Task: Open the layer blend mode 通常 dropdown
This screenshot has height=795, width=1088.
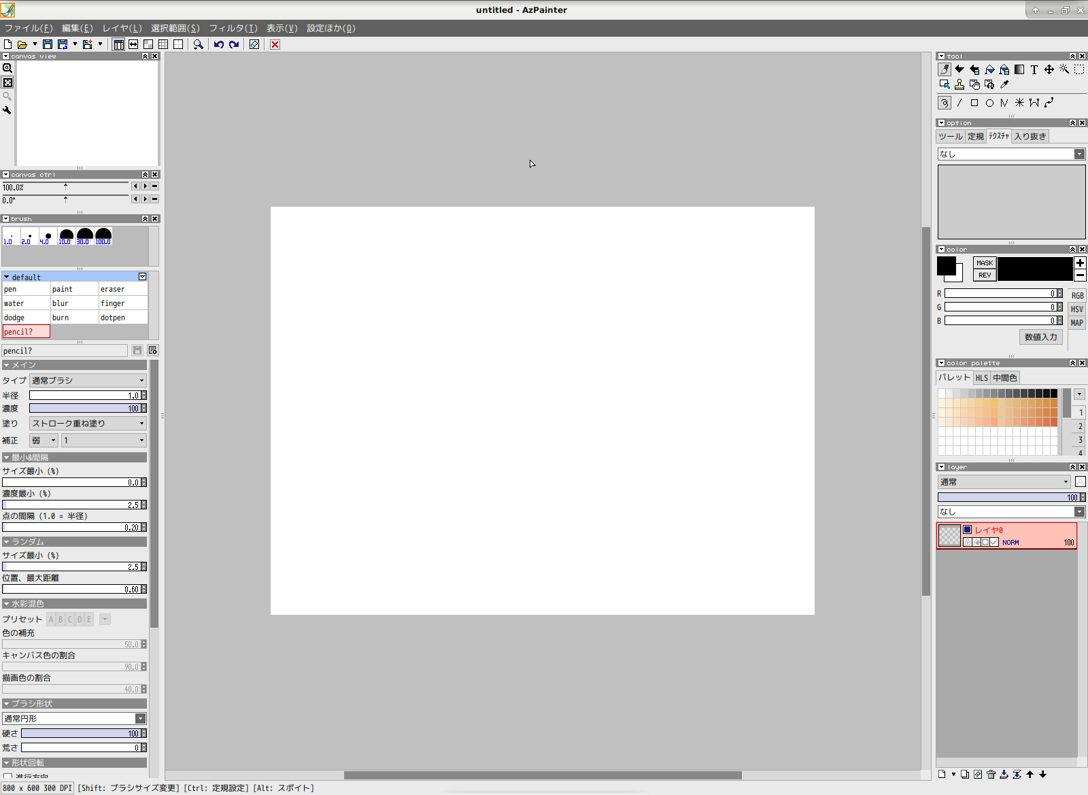Action: coord(1004,482)
